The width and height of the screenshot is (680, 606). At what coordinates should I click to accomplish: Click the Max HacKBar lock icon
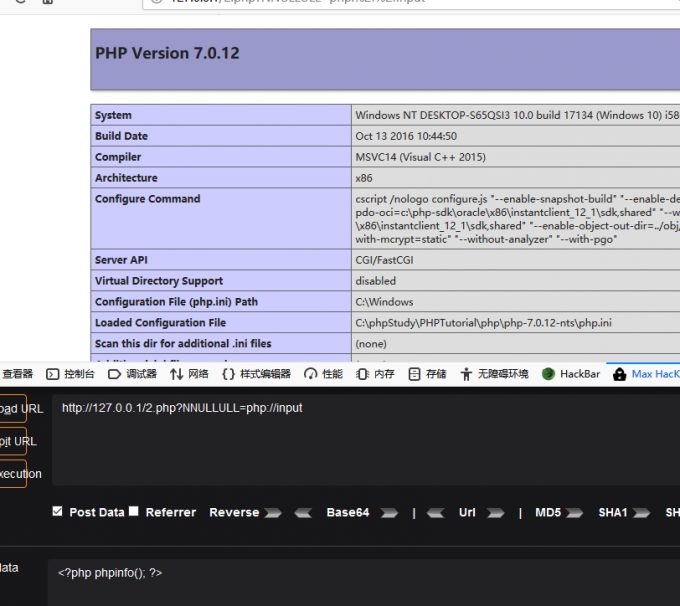(x=619, y=374)
